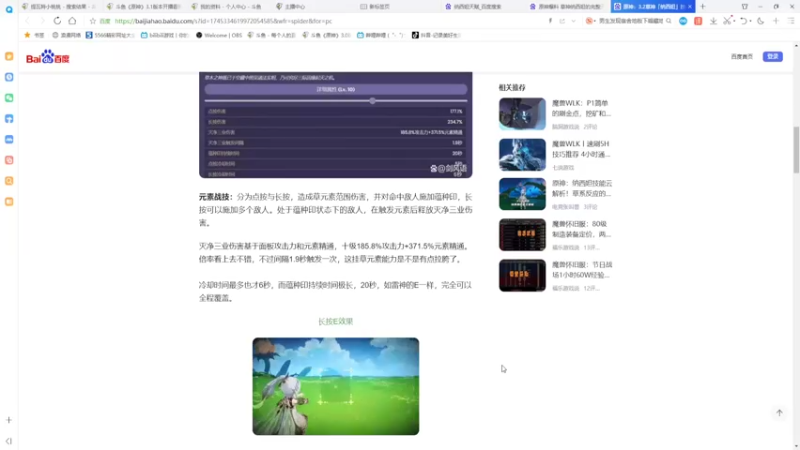Open the 5566 website bookmark
Viewport: 800px width, 450px height.
(110, 35)
